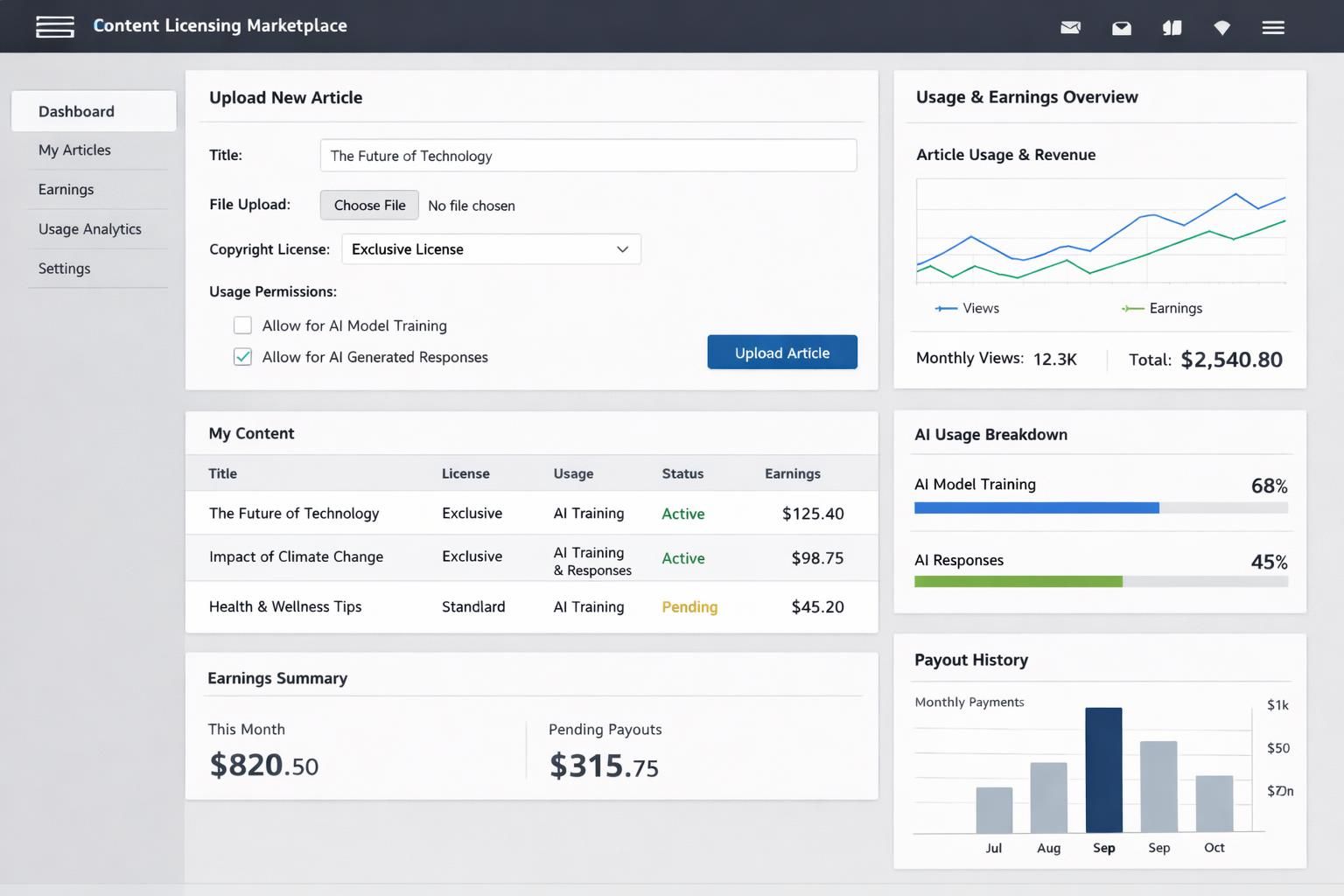Click the diamond icon in top bar

(x=1222, y=28)
